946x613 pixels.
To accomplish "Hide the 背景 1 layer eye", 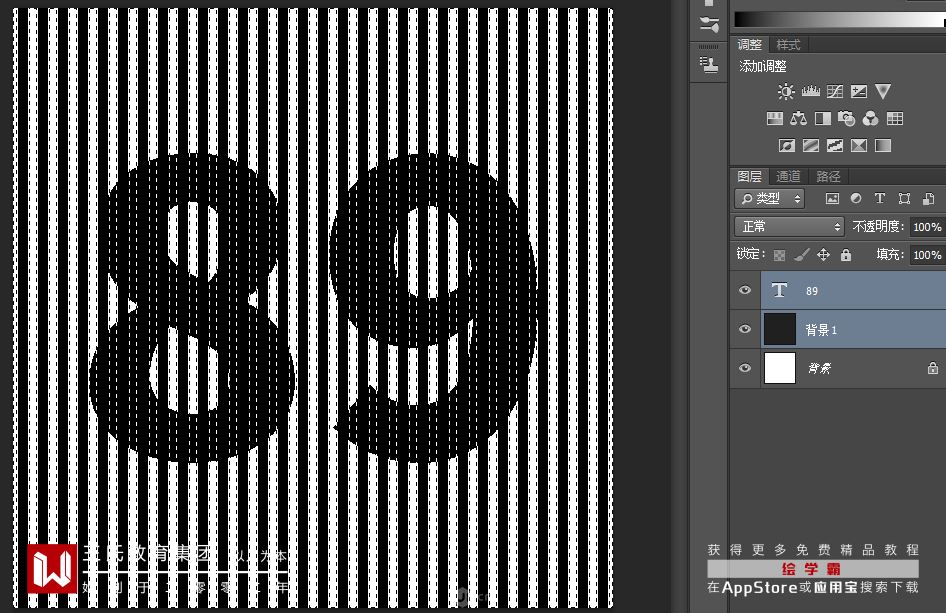I will pyautogui.click(x=745, y=329).
